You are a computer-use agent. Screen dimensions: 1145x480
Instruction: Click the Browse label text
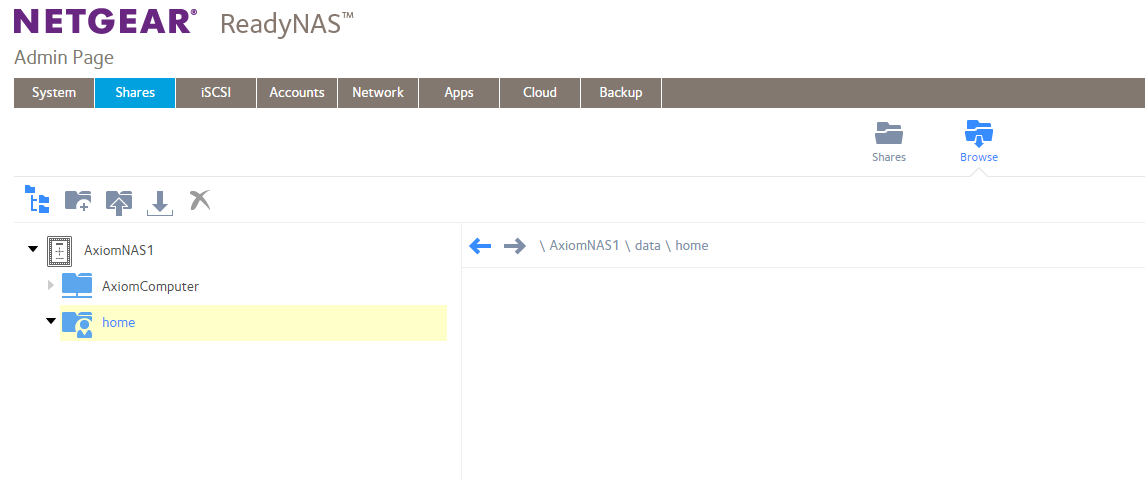[979, 157]
